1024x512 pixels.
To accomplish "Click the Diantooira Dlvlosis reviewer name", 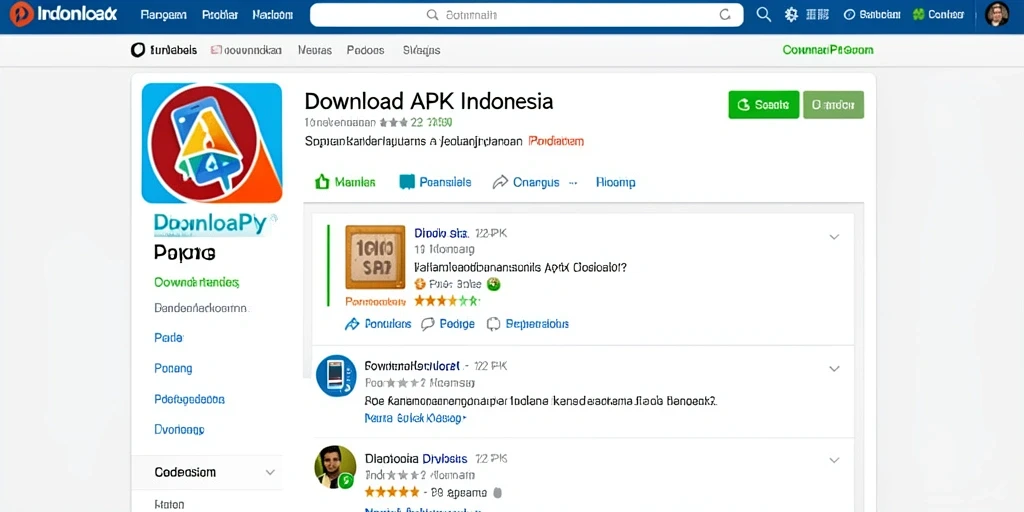I will click(416, 458).
